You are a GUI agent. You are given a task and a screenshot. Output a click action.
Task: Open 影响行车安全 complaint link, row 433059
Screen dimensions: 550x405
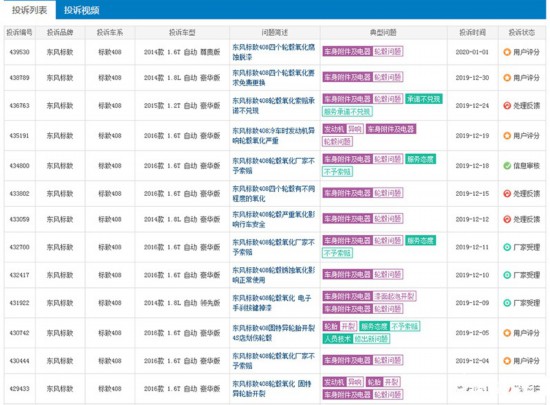[274, 219]
